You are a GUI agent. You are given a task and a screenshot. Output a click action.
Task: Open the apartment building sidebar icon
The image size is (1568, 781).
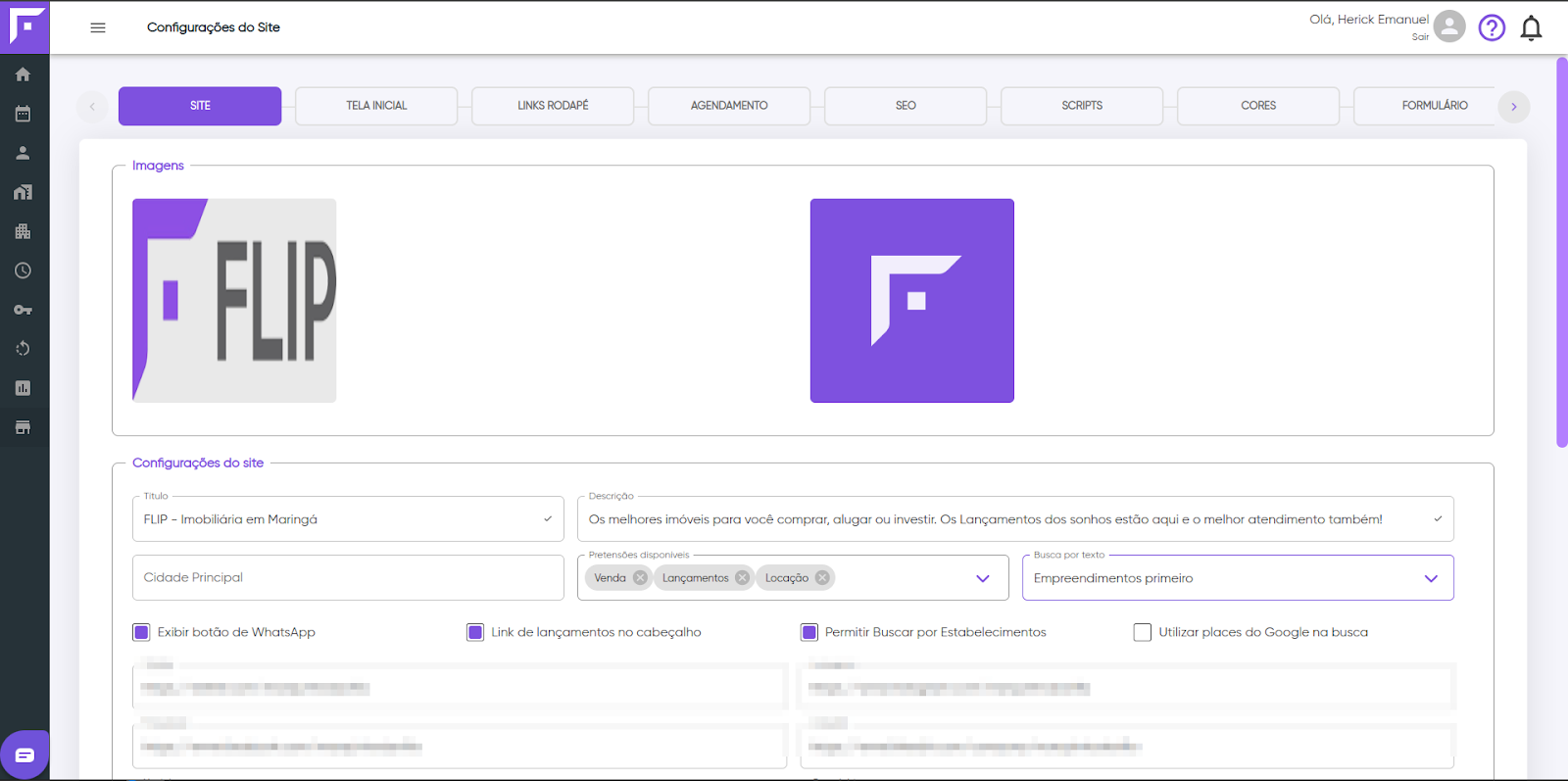point(23,231)
